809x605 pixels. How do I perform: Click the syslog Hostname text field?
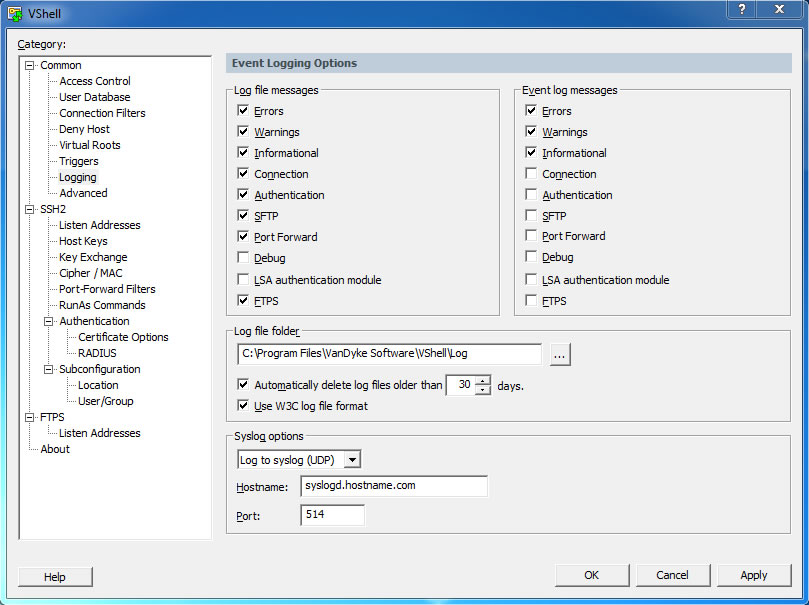(393, 486)
